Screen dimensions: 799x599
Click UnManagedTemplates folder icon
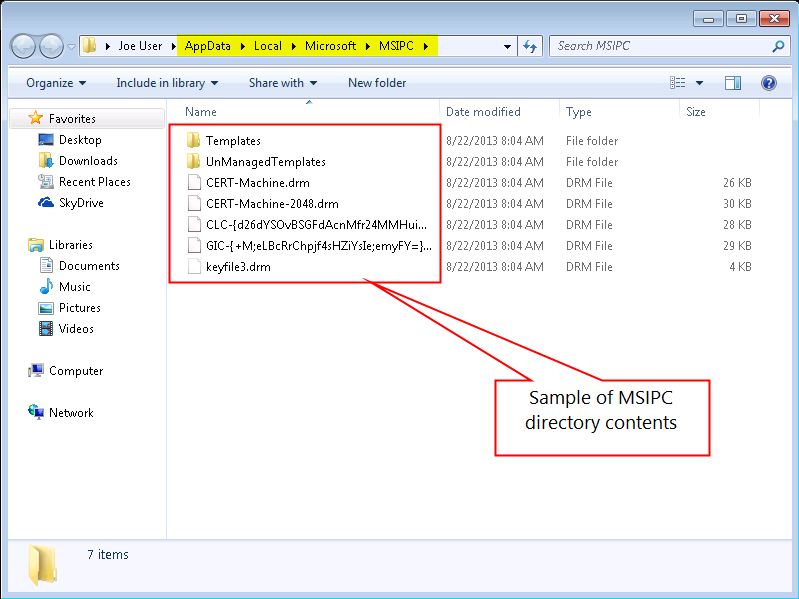pyautogui.click(x=193, y=161)
